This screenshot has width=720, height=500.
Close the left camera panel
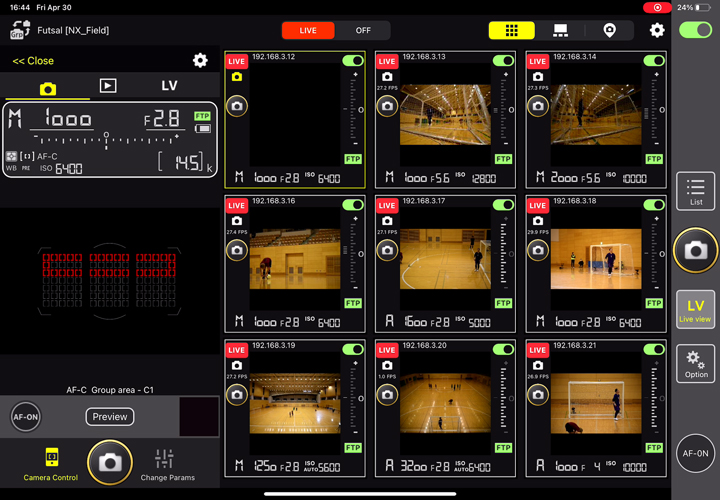pyautogui.click(x=33, y=61)
